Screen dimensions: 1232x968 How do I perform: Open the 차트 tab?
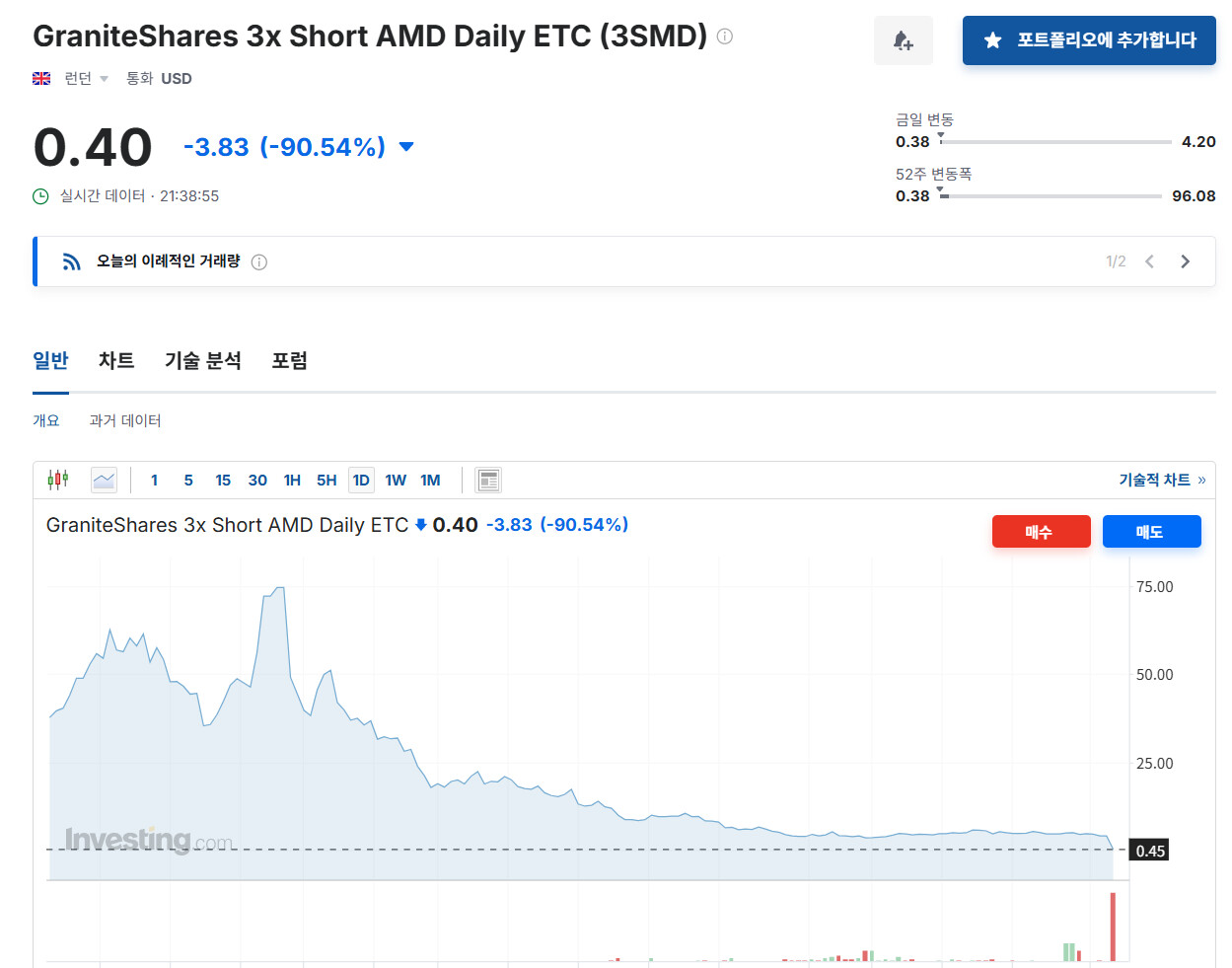(x=116, y=360)
